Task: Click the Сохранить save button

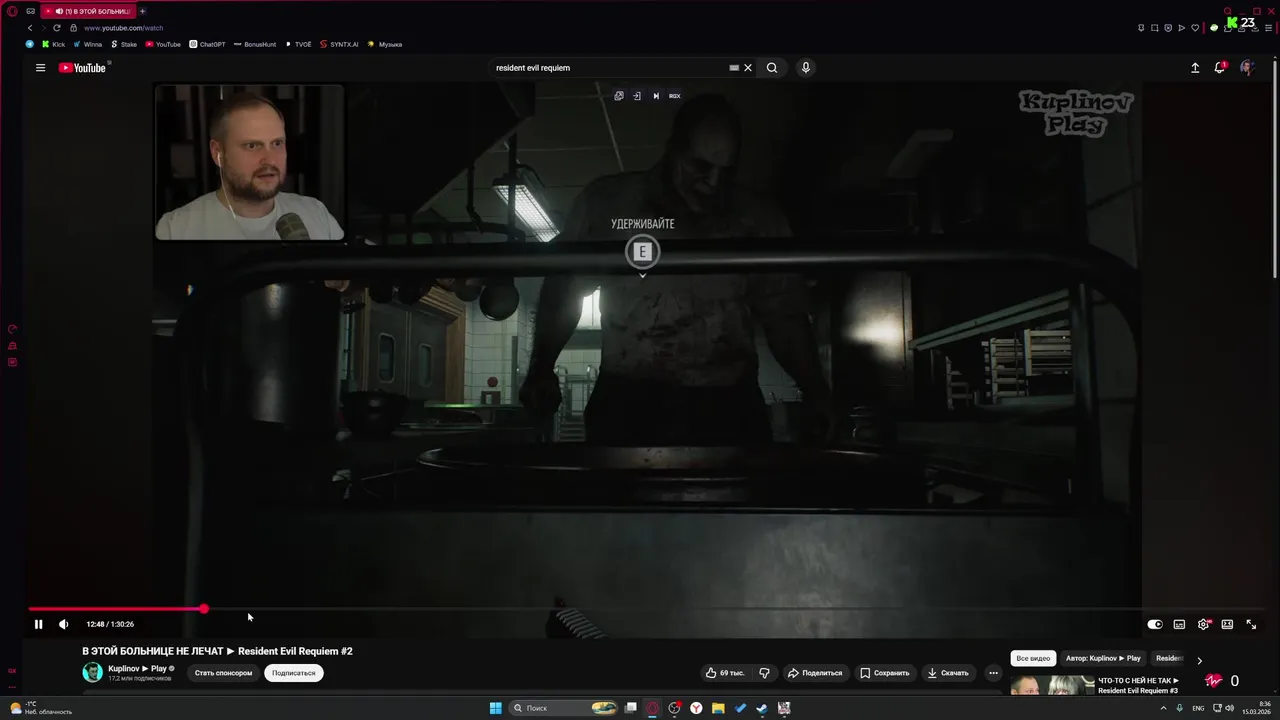Action: (885, 673)
